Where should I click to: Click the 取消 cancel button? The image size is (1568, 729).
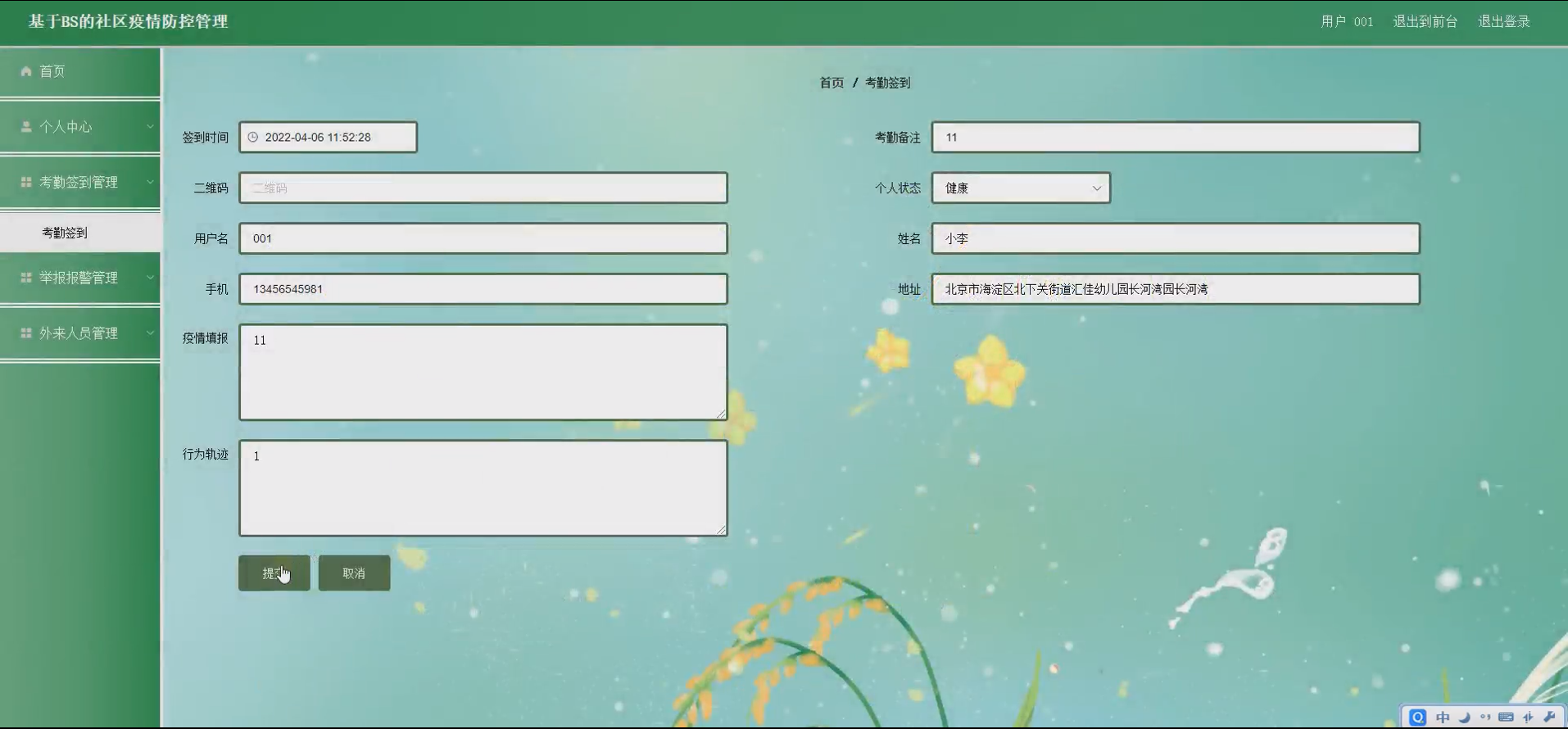pyautogui.click(x=354, y=573)
